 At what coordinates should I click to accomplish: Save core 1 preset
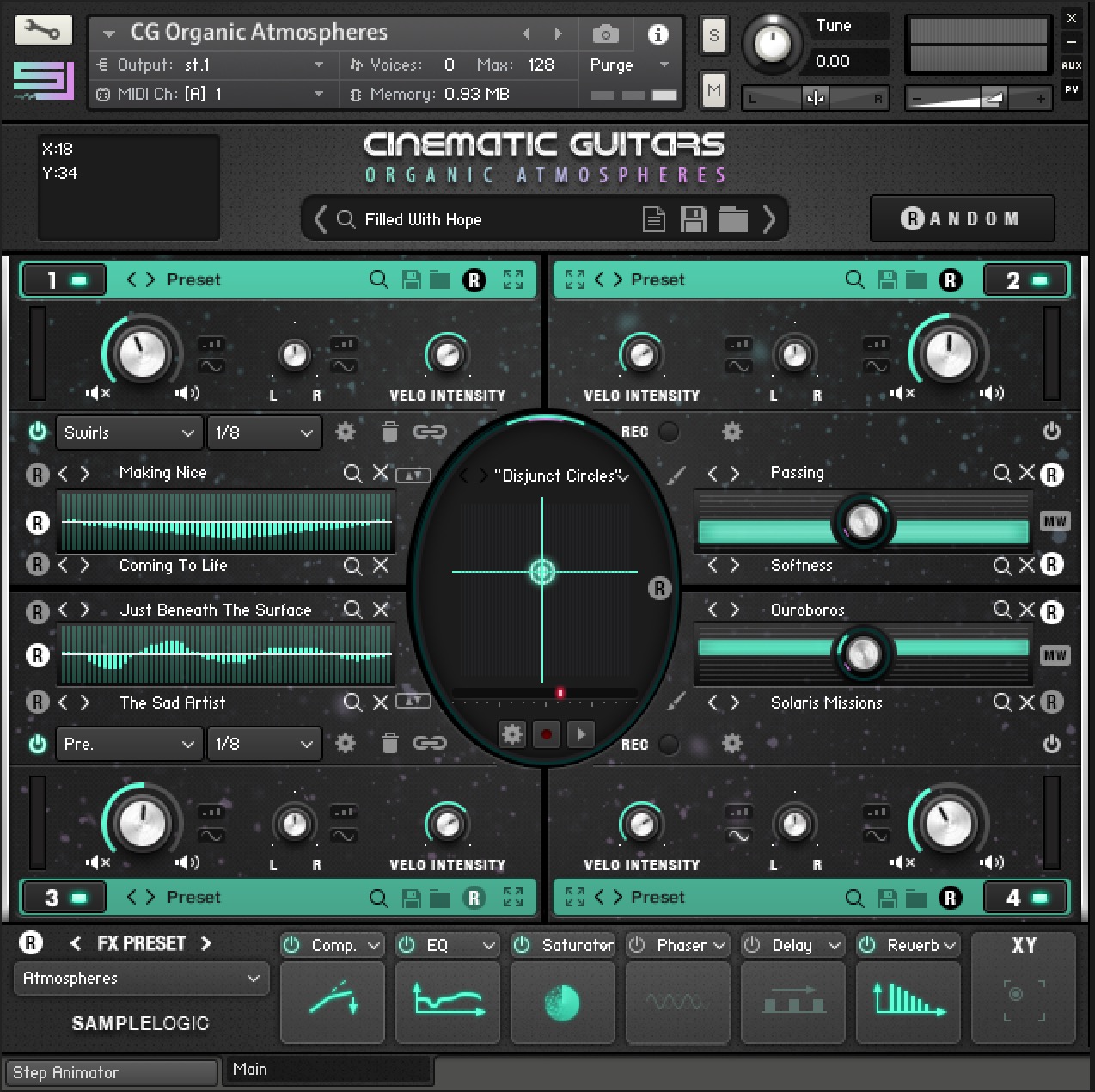click(x=412, y=279)
